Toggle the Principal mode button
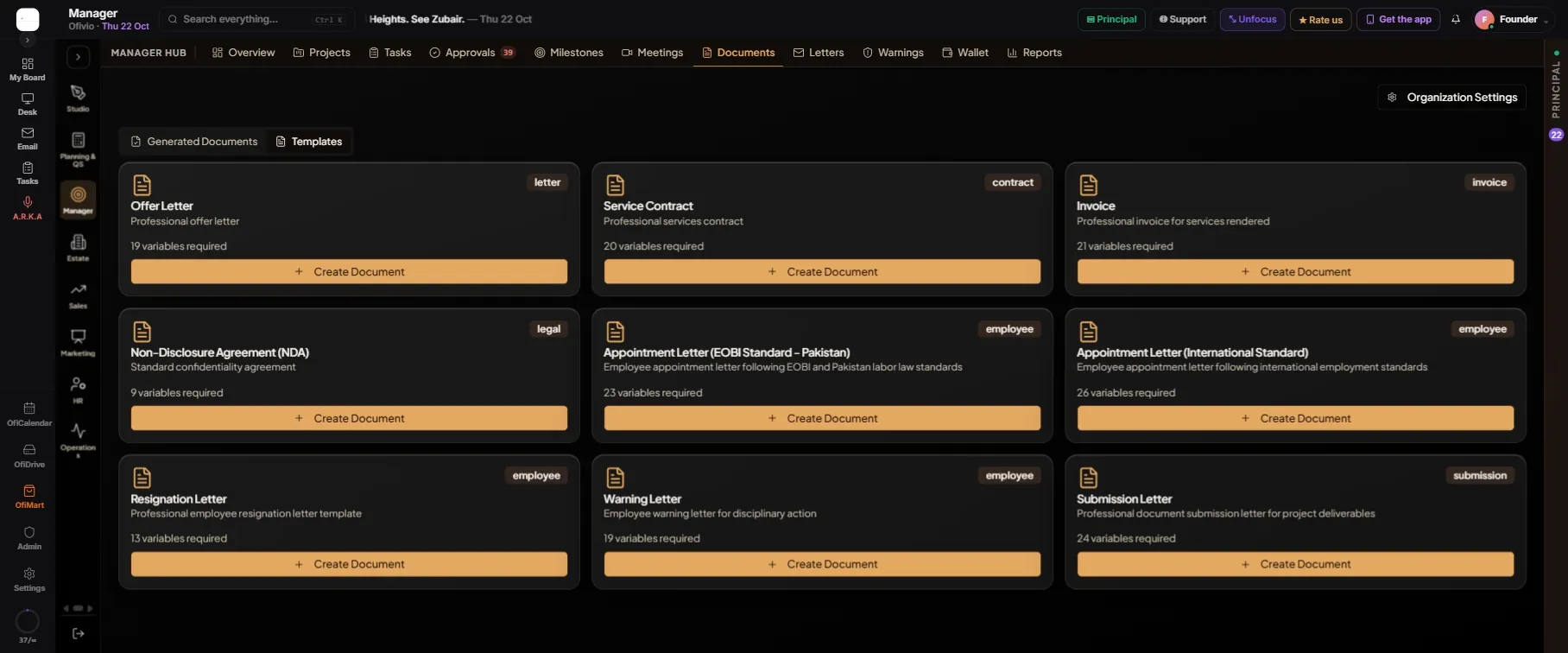Screen dimensions: 1568x653 coord(1111,19)
